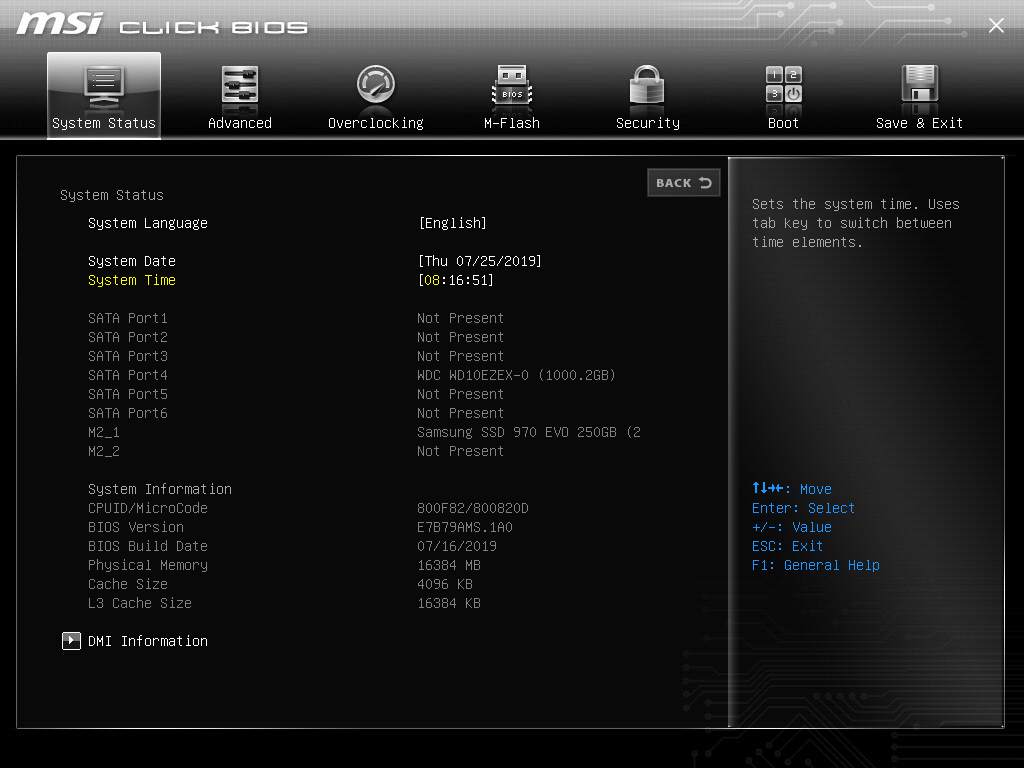Click the BACK button
This screenshot has width=1024, height=768.
pos(684,183)
